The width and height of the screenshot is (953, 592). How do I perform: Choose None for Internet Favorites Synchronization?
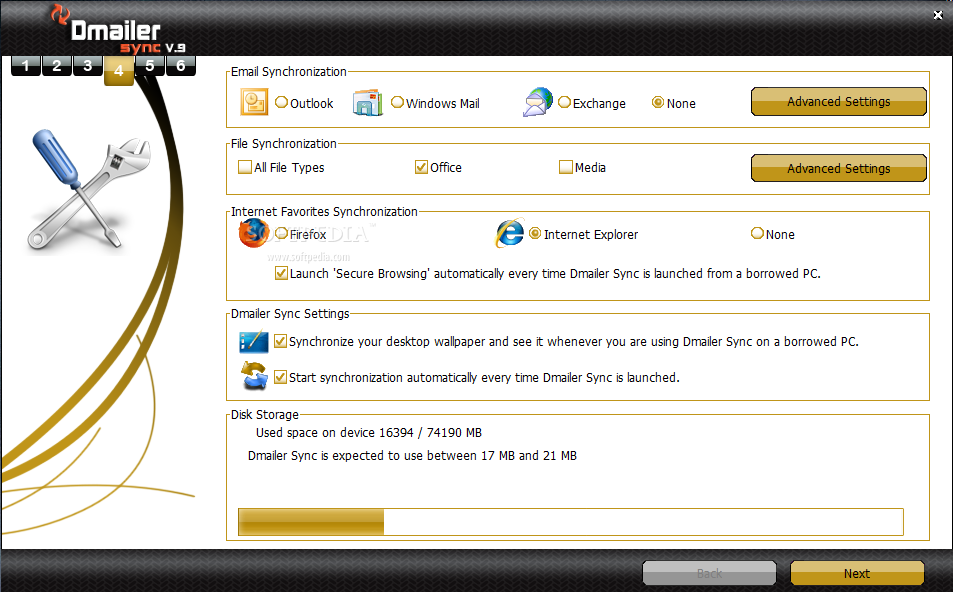[x=757, y=233]
